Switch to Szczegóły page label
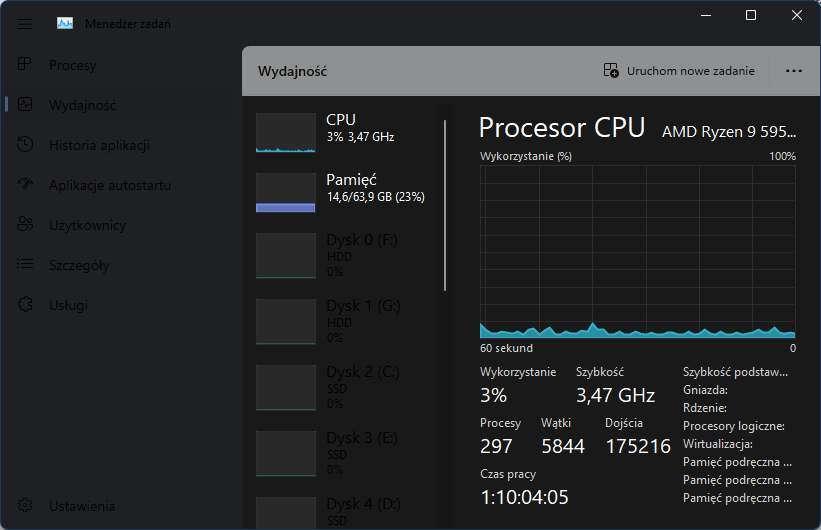The image size is (821, 530). pyautogui.click(x=79, y=265)
